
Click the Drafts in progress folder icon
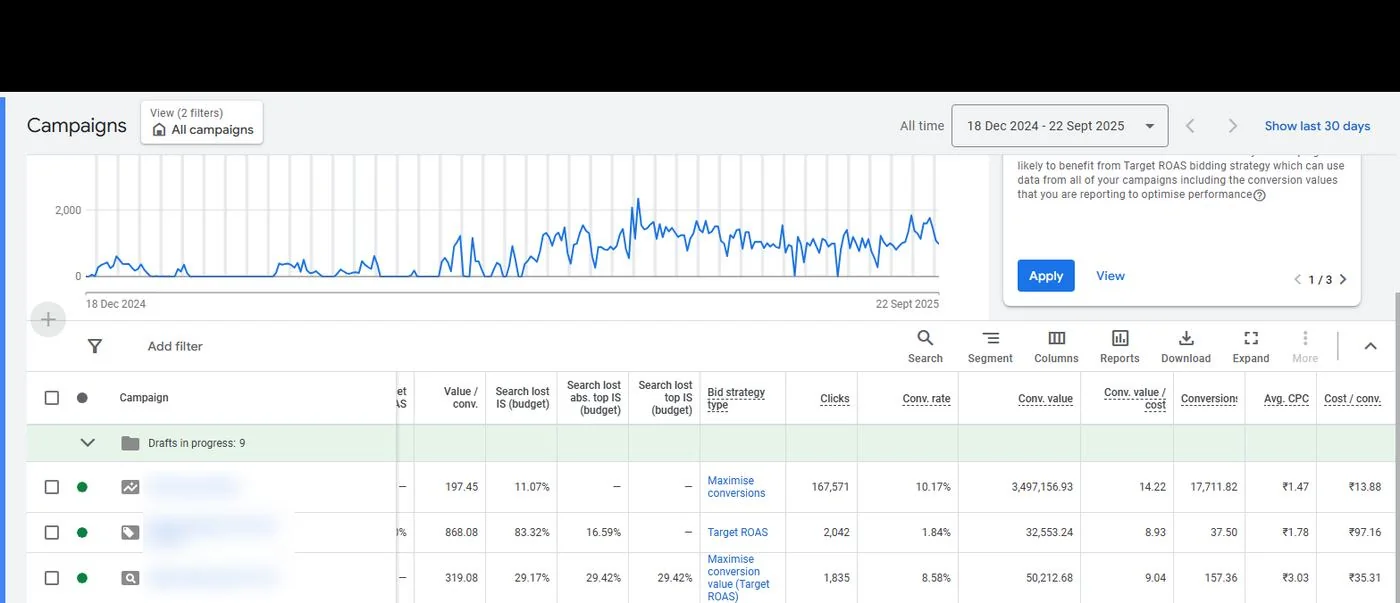130,443
